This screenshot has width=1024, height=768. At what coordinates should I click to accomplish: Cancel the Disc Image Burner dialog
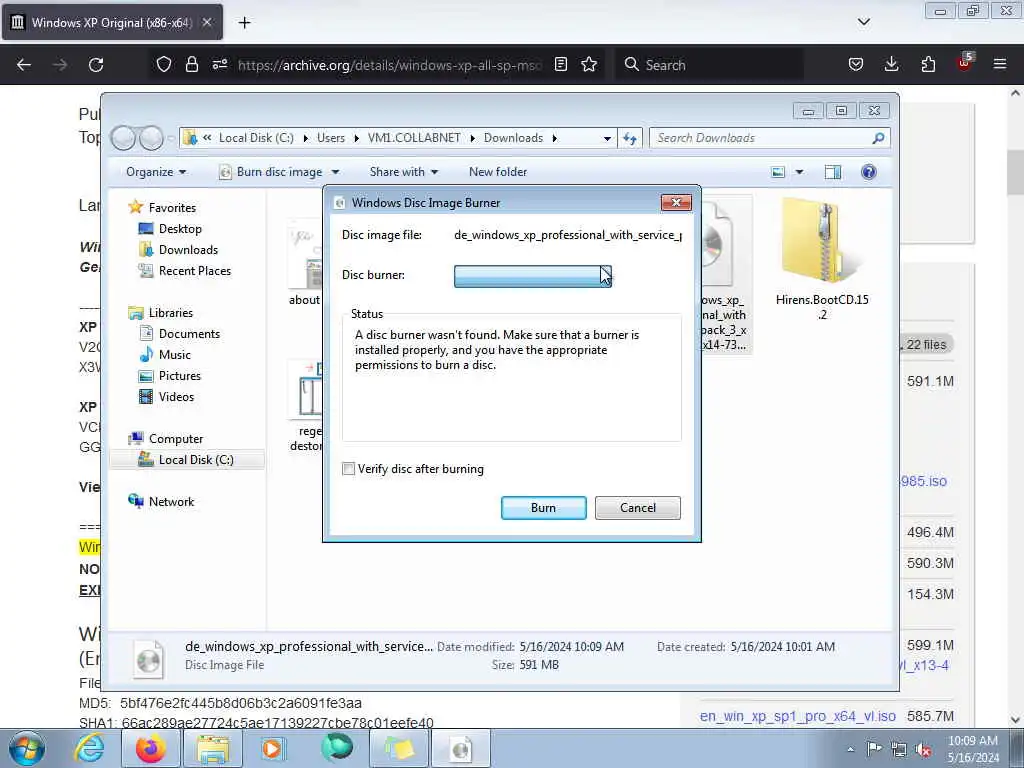637,508
